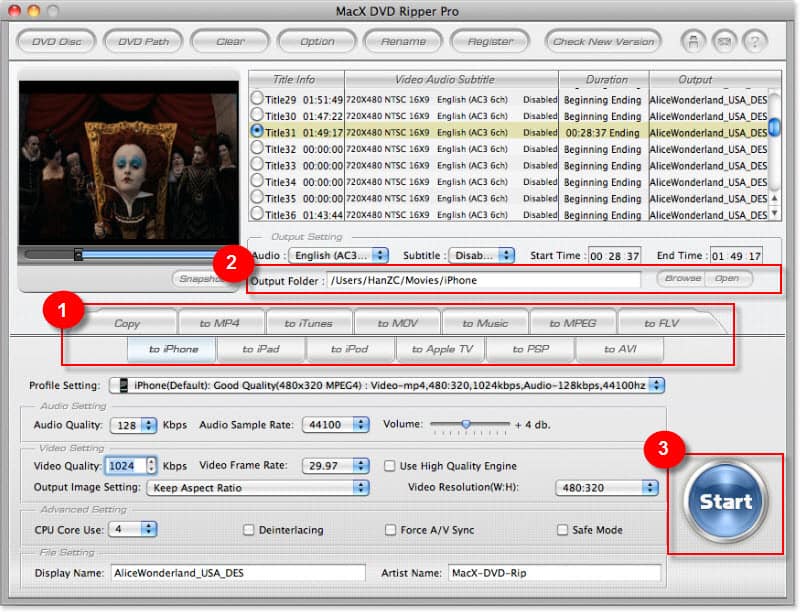Viewport: 800px width, 612px height.
Task: Select the Title30 radio button
Action: coord(257,114)
